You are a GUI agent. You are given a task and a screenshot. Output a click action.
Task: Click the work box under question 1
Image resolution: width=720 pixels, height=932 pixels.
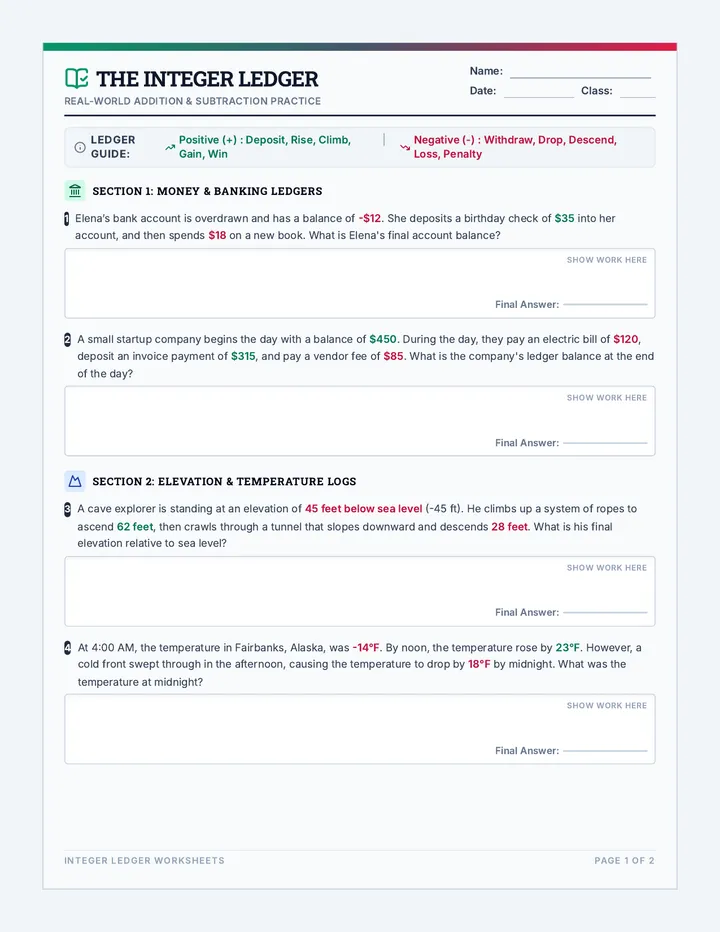(360, 284)
